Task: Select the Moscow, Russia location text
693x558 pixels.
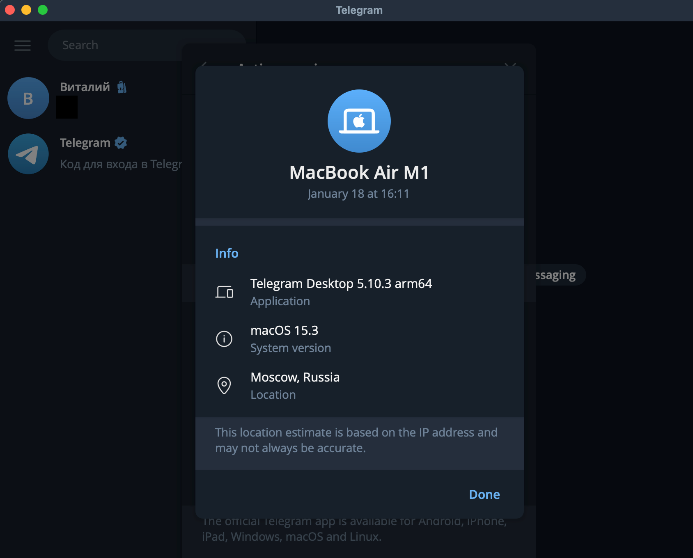Action: pyautogui.click(x=295, y=377)
